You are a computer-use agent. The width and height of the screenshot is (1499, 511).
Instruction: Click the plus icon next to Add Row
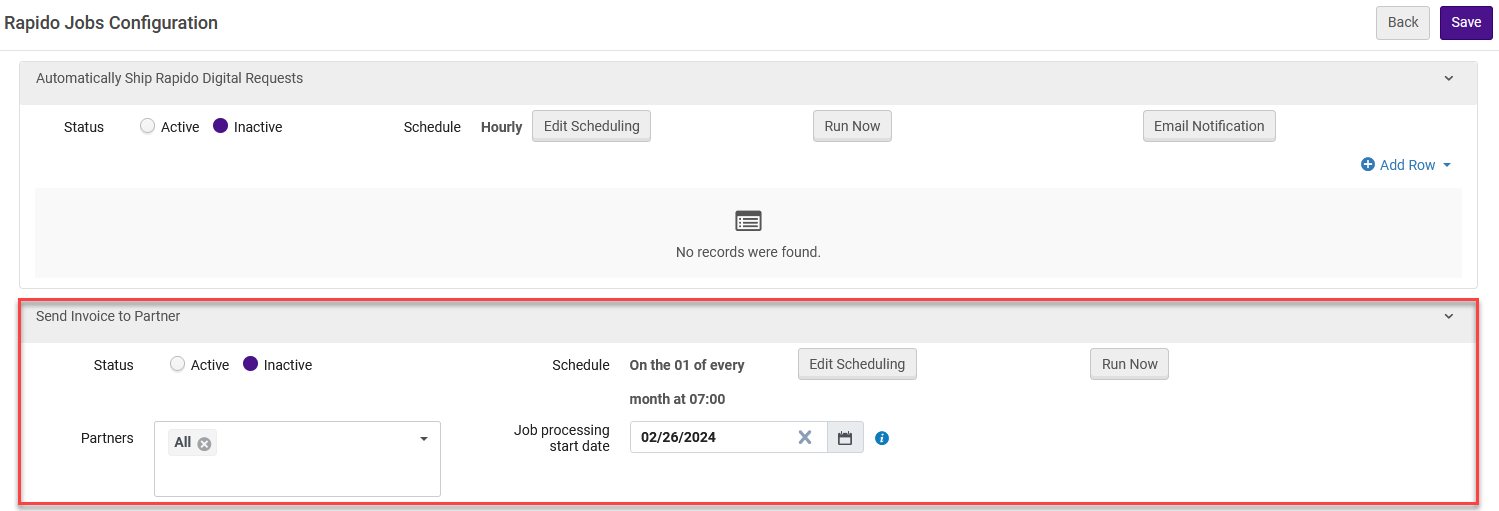click(x=1368, y=165)
